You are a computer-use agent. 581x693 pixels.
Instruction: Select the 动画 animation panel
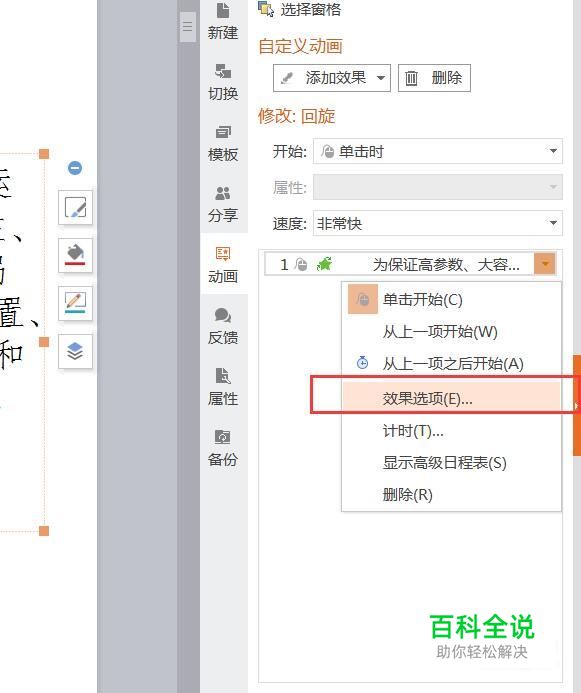pyautogui.click(x=223, y=265)
